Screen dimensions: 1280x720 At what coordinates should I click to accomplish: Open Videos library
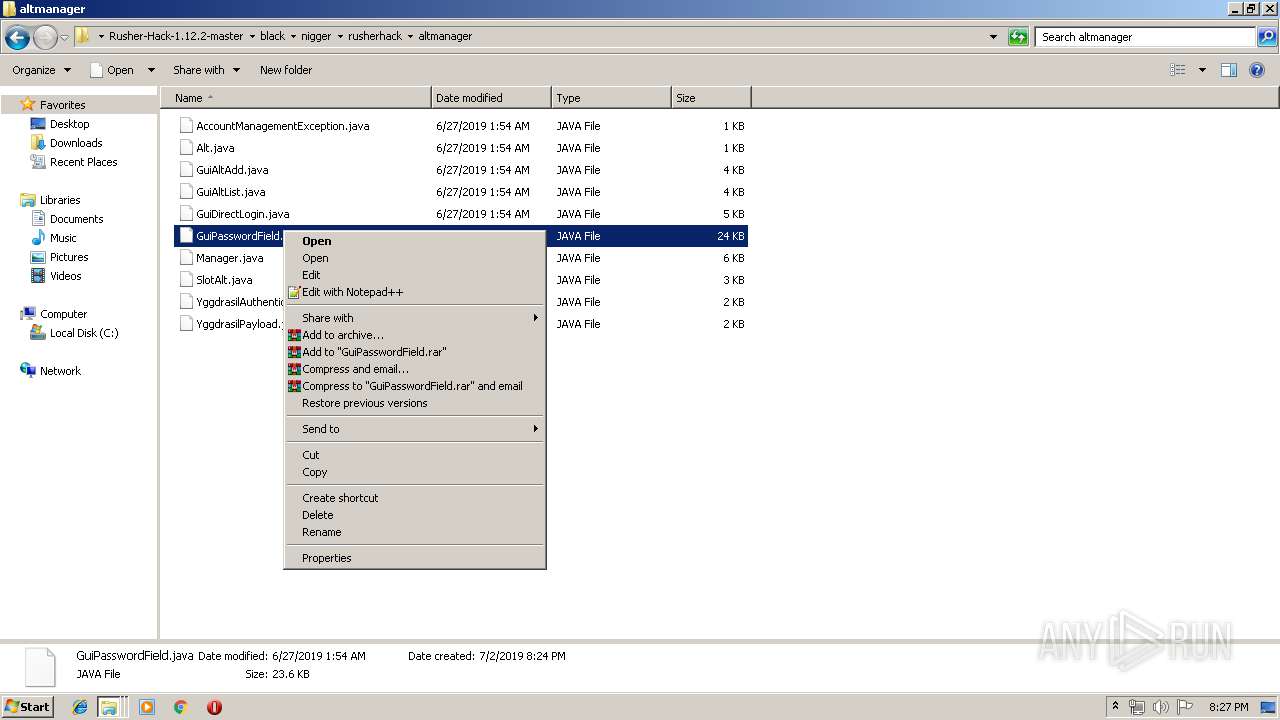(66, 276)
